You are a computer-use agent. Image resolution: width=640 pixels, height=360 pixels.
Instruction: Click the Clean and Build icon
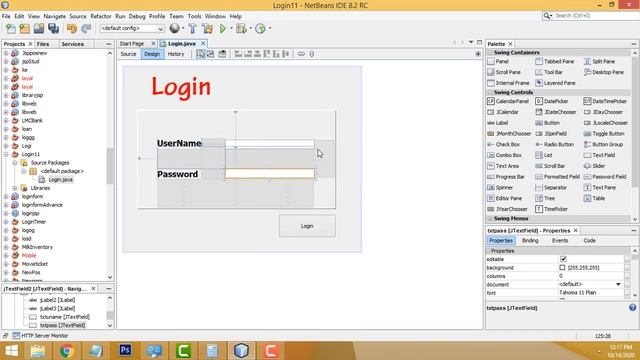(x=207, y=28)
